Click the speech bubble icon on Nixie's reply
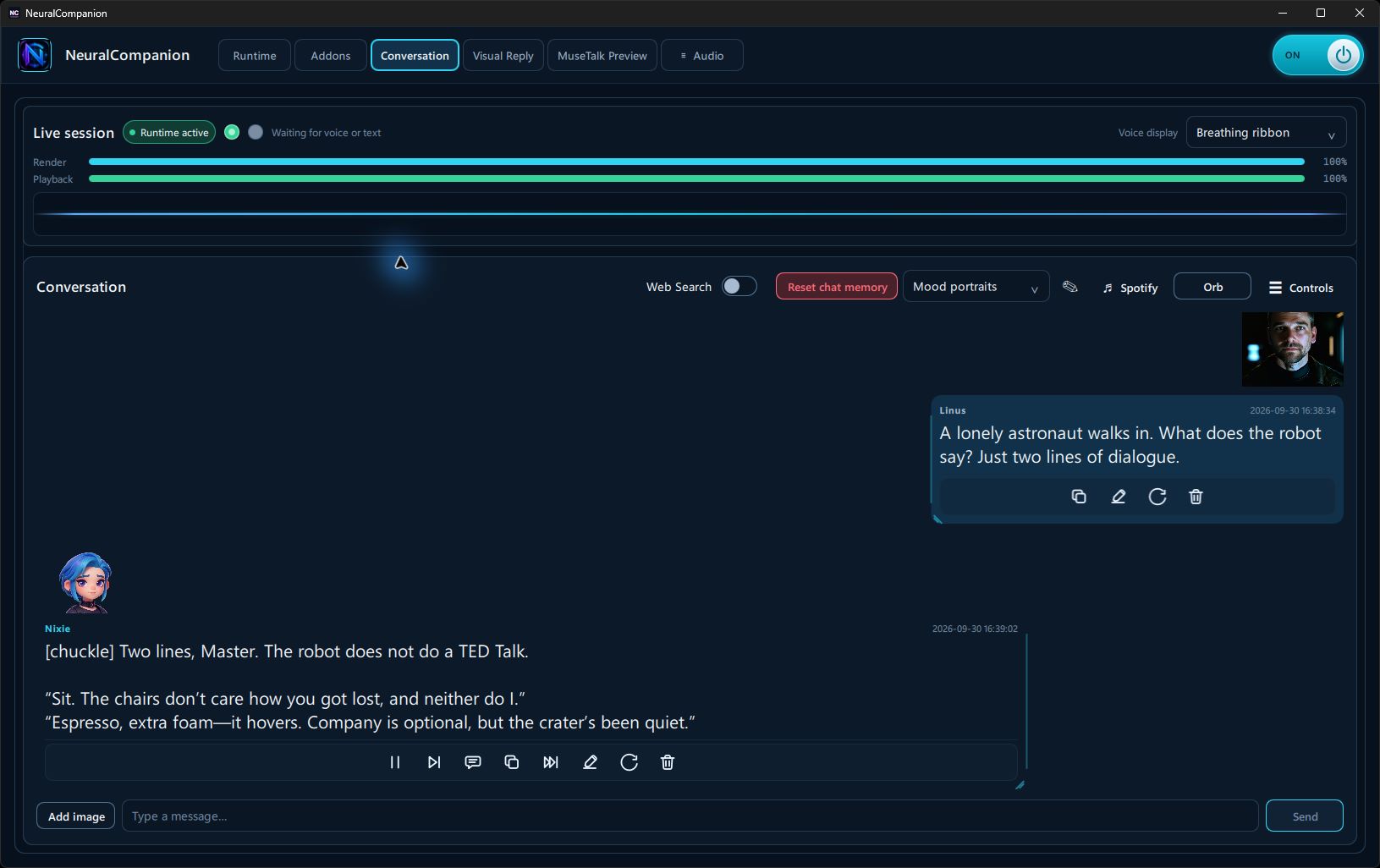Image resolution: width=1380 pixels, height=868 pixels. click(473, 762)
